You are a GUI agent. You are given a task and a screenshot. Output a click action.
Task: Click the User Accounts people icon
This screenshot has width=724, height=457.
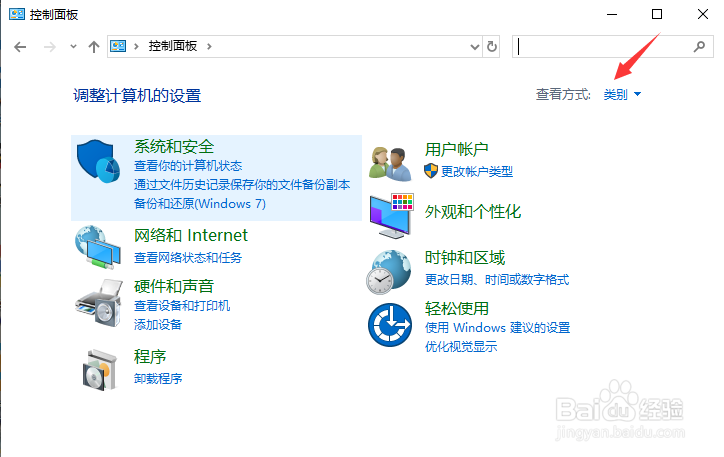[391, 164]
